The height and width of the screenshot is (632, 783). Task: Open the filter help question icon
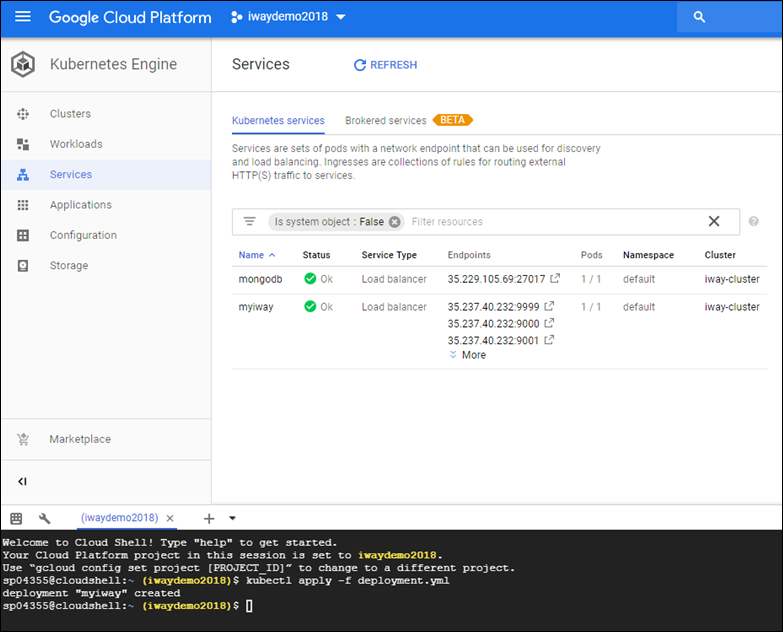click(x=754, y=221)
